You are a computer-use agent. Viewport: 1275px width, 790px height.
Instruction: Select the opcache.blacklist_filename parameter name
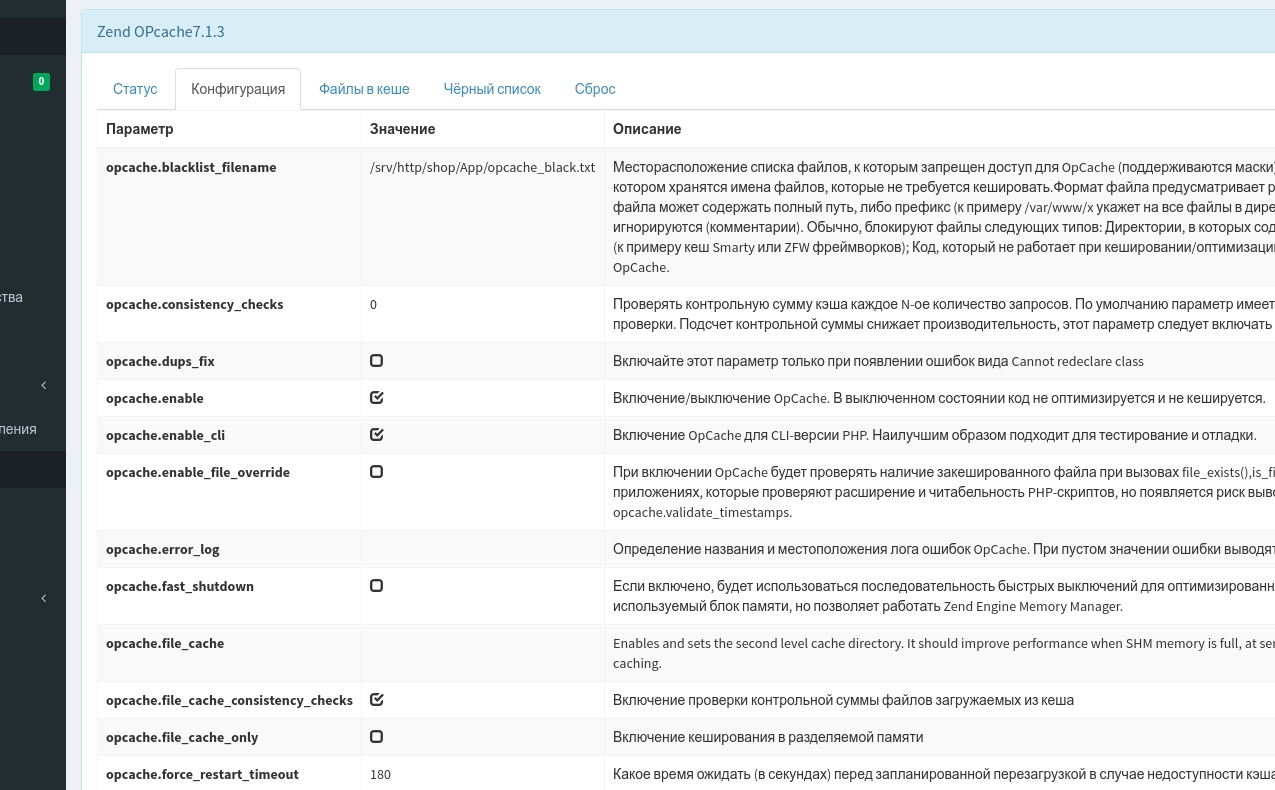(x=191, y=167)
